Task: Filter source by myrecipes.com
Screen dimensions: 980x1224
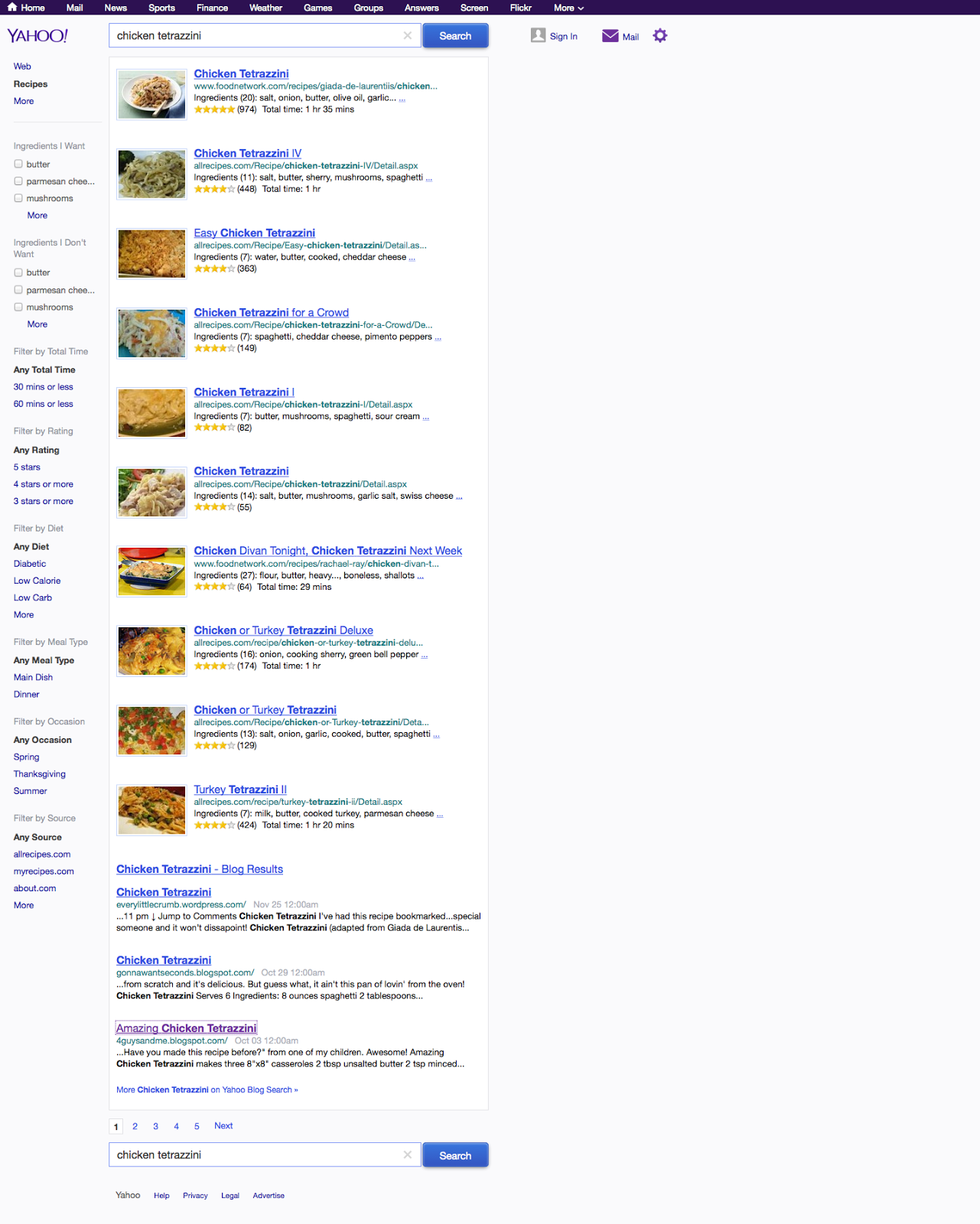Action: click(x=44, y=871)
